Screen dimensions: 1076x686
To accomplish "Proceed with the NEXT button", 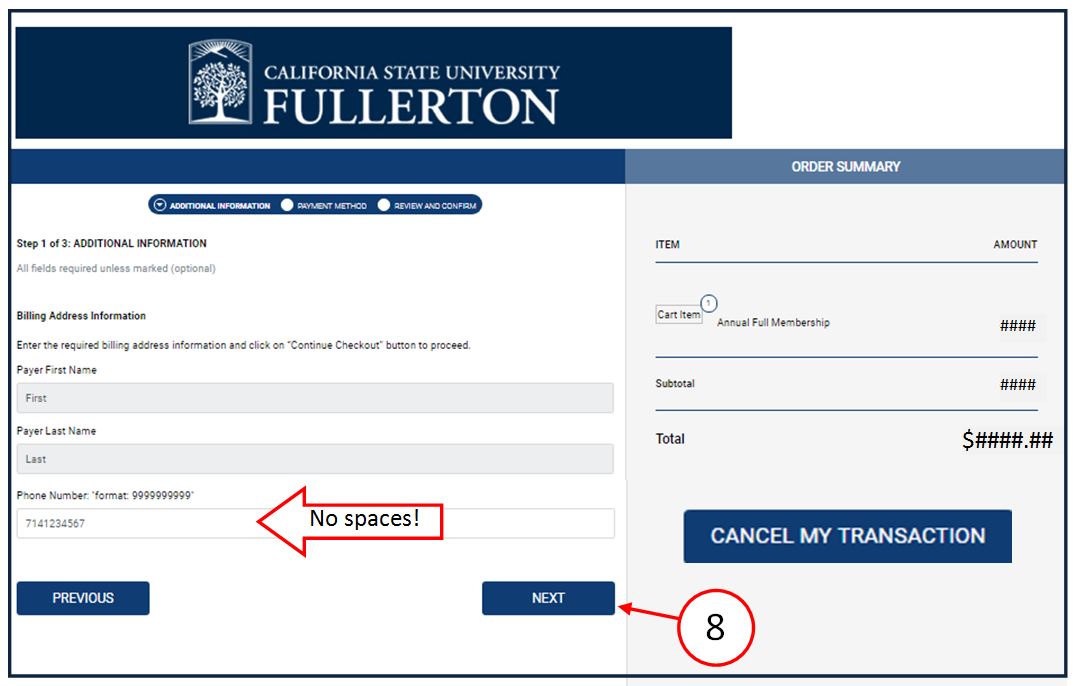I will [548, 598].
